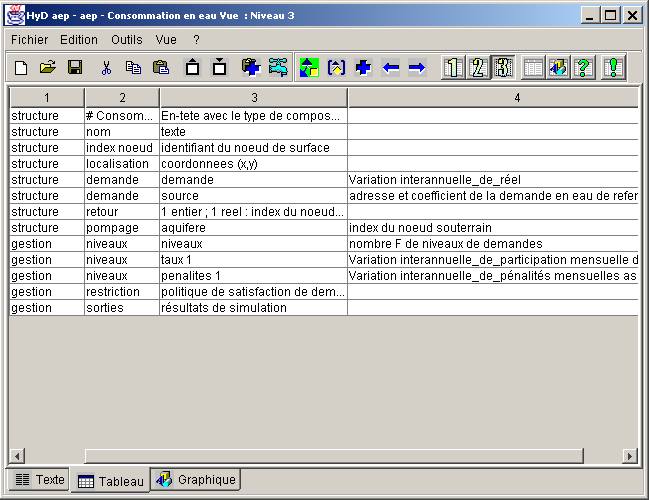Select 'politique de satisfaction de dem...' cell
The image size is (649, 500).
pyautogui.click(x=253, y=292)
